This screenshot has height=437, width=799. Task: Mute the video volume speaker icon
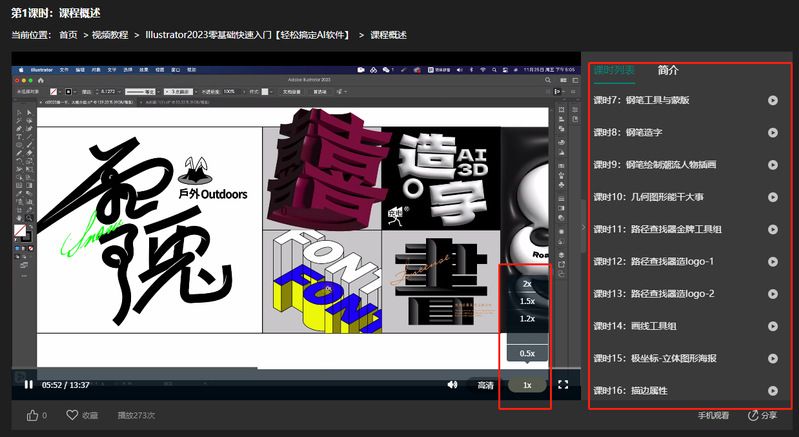(452, 384)
